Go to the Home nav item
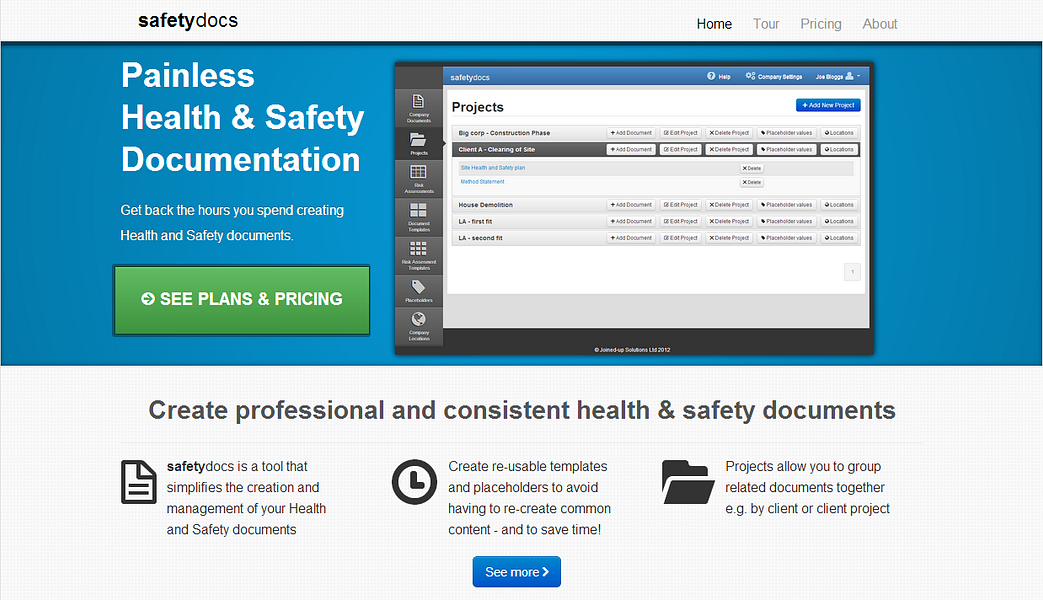The image size is (1043, 600). tap(714, 24)
